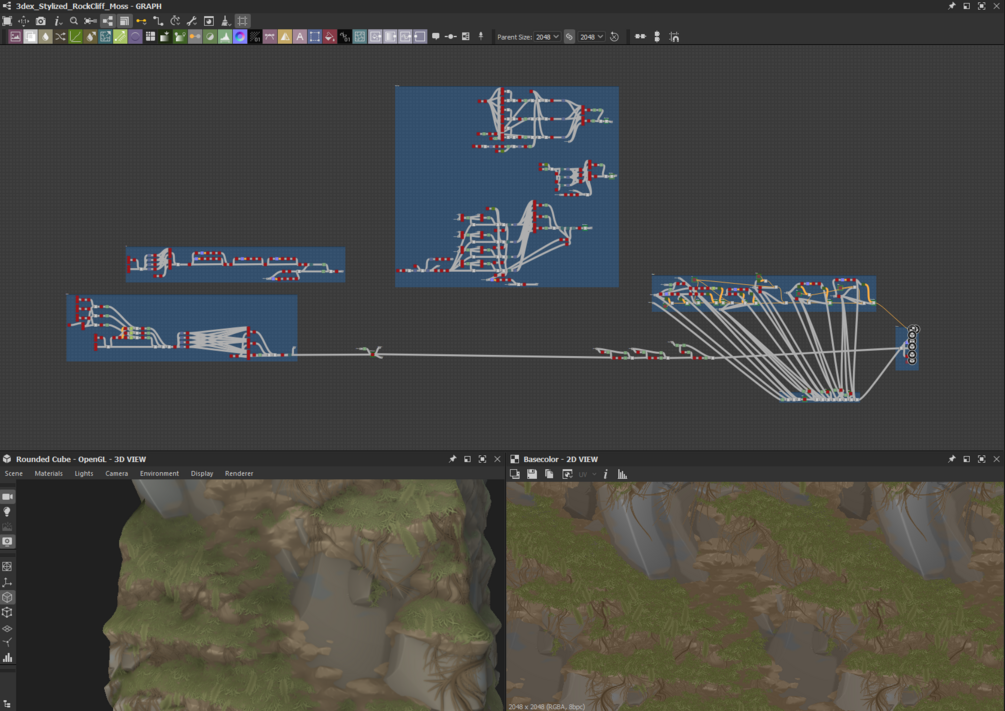The image size is (1005, 711).
Task: Click the HSL color wheel node icon
Action: click(x=240, y=37)
